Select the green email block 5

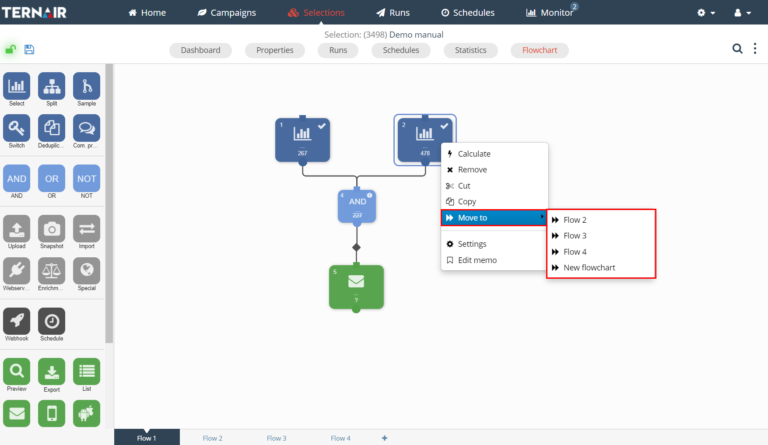pos(356,287)
